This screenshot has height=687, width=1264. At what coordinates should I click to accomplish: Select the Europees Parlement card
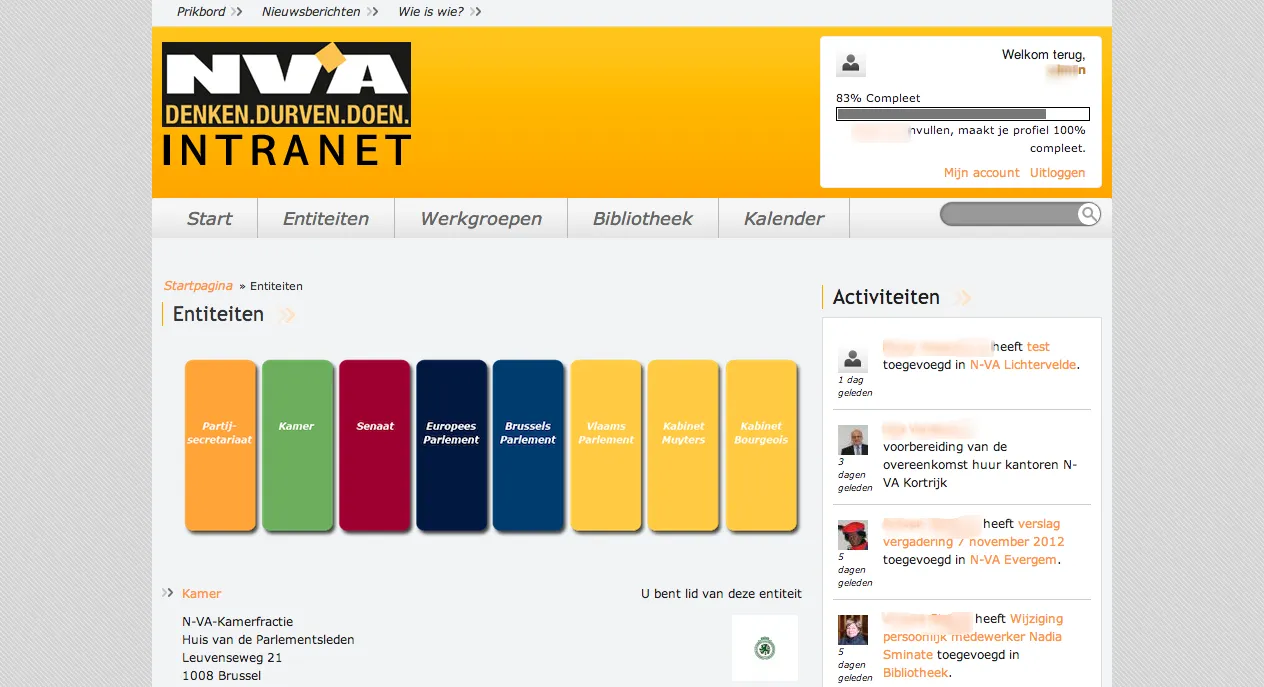point(451,445)
